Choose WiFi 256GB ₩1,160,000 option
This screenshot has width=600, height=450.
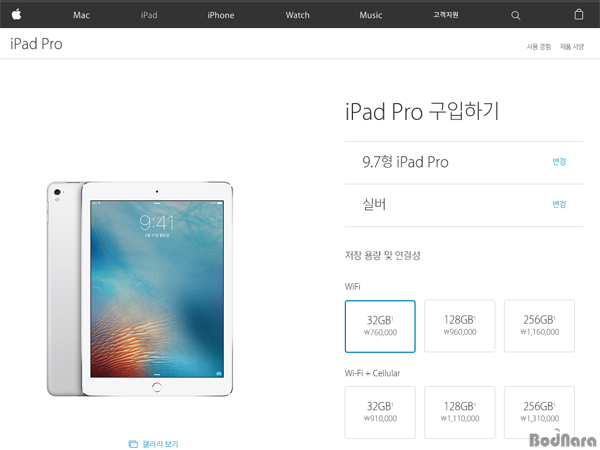coord(539,326)
